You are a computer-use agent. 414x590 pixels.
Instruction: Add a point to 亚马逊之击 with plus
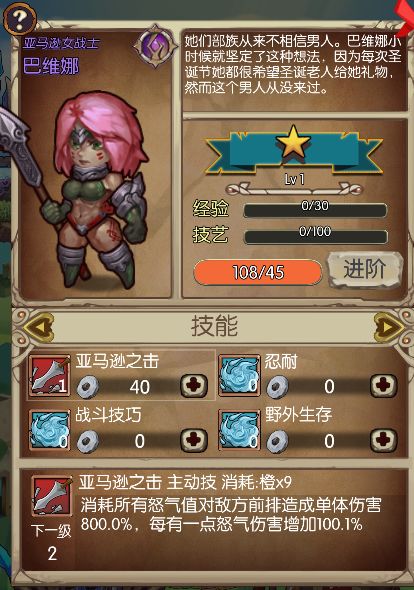[x=194, y=386]
